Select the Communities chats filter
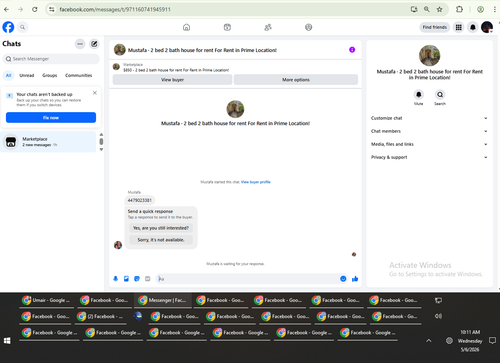The image size is (500, 363). click(79, 75)
